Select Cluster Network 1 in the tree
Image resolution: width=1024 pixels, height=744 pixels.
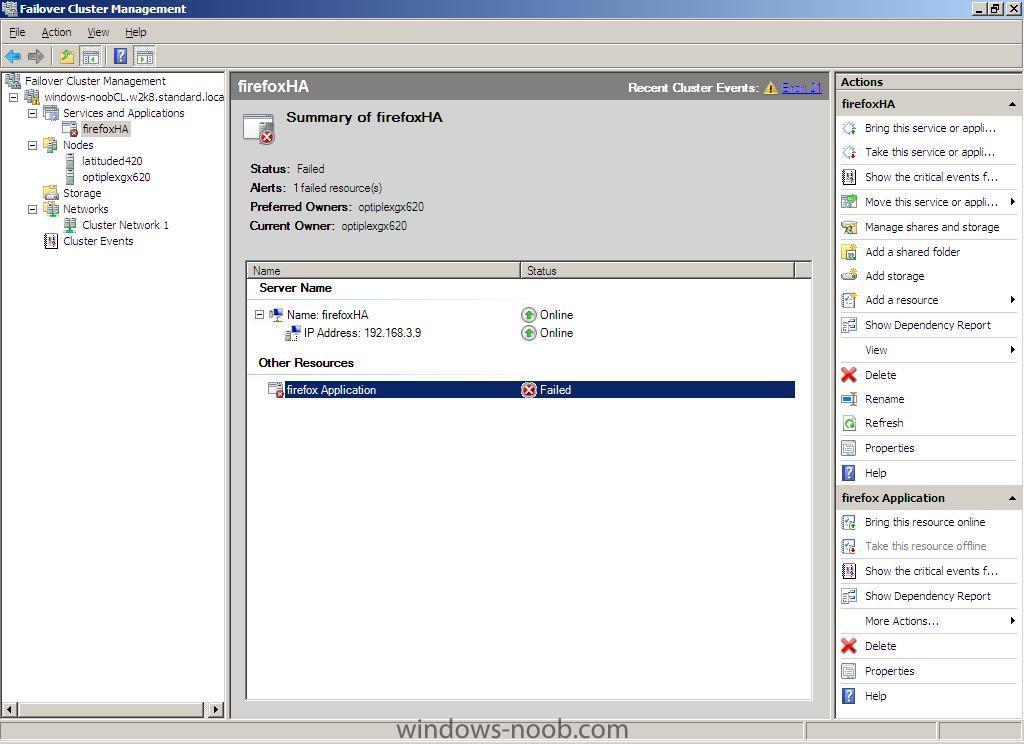click(x=125, y=225)
